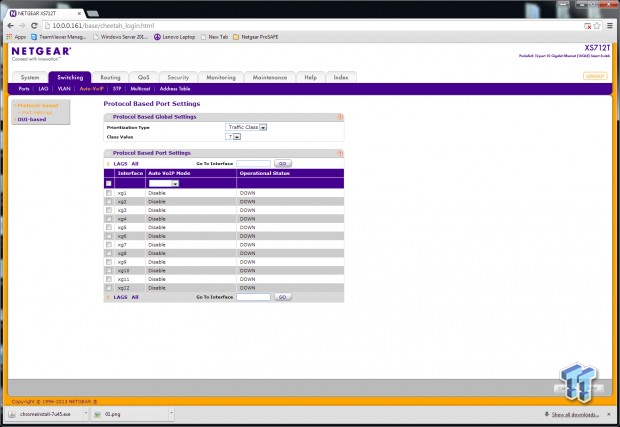
Task: Open dropdown arrow next to chromeinstall download
Action: 86,414
